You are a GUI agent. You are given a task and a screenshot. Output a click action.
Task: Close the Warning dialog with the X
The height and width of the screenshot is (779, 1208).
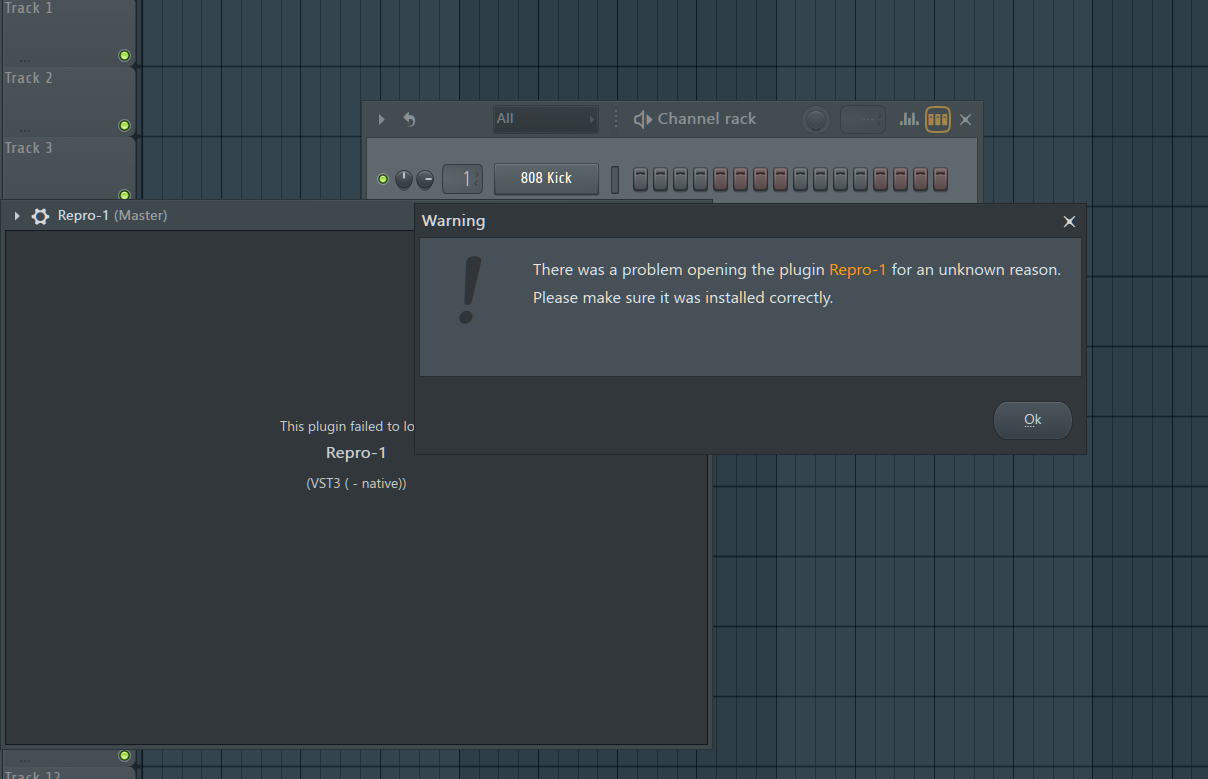(1069, 222)
